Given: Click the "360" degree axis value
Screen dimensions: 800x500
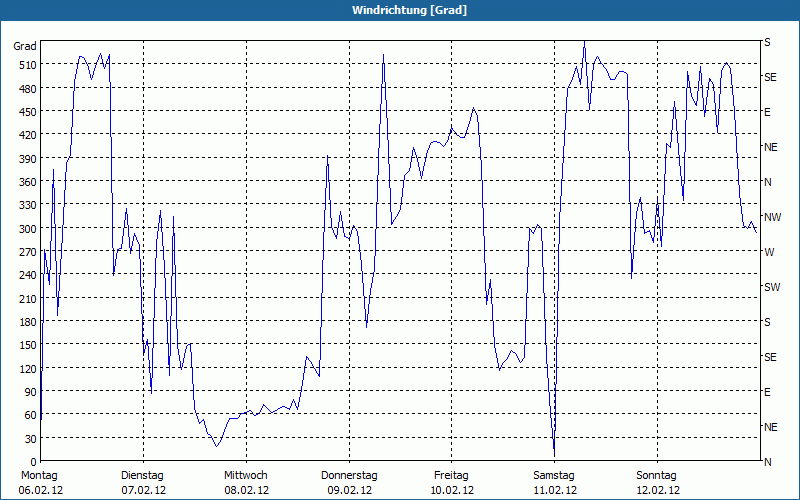Looking at the screenshot, I should point(28,182).
